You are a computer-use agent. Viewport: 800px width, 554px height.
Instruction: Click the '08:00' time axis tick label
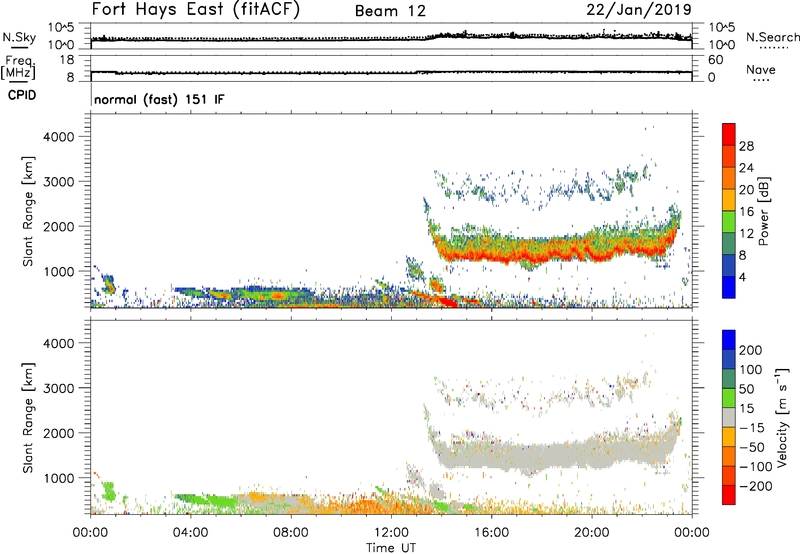(x=291, y=533)
